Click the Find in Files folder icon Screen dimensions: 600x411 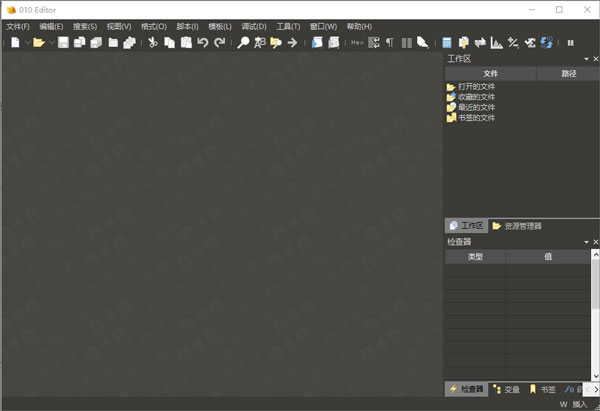[x=276, y=42]
